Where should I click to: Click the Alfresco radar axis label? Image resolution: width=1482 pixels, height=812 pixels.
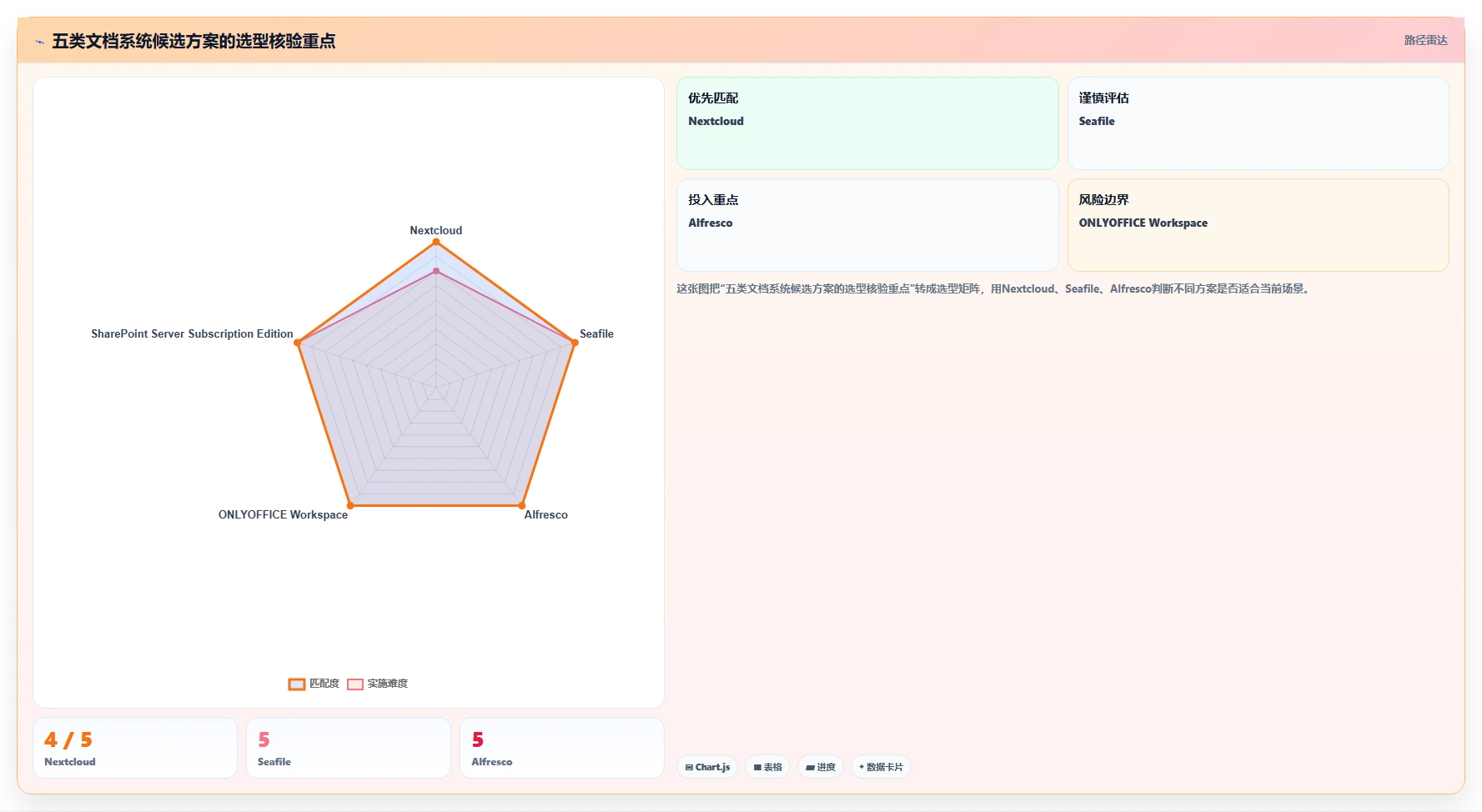545,514
